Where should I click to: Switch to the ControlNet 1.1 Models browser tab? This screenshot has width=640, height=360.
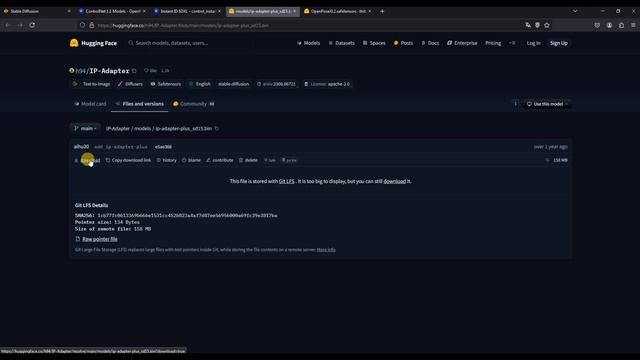111,11
